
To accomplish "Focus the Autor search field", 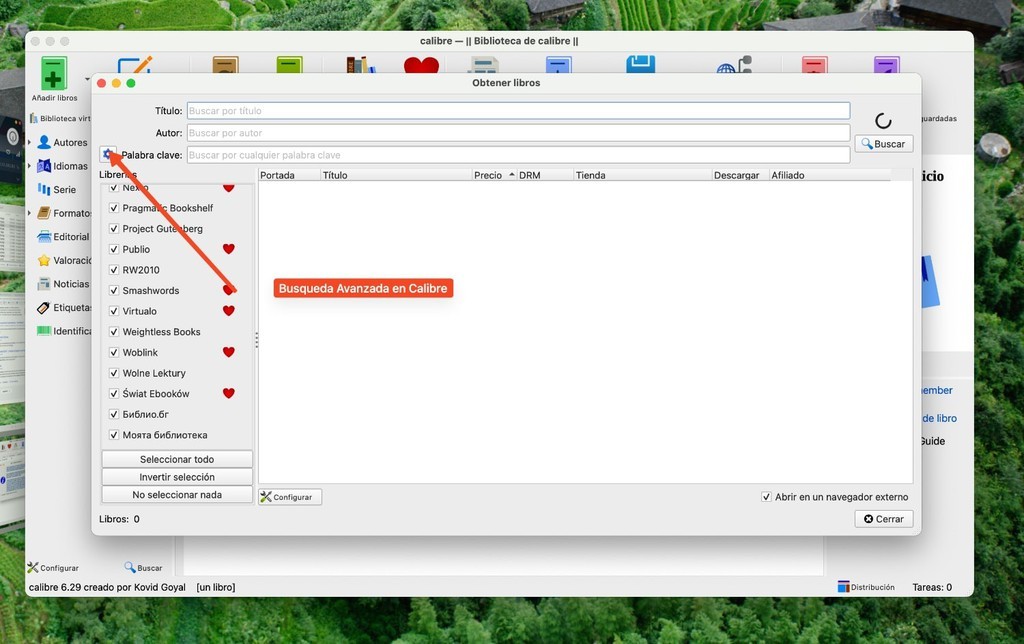I will (519, 133).
